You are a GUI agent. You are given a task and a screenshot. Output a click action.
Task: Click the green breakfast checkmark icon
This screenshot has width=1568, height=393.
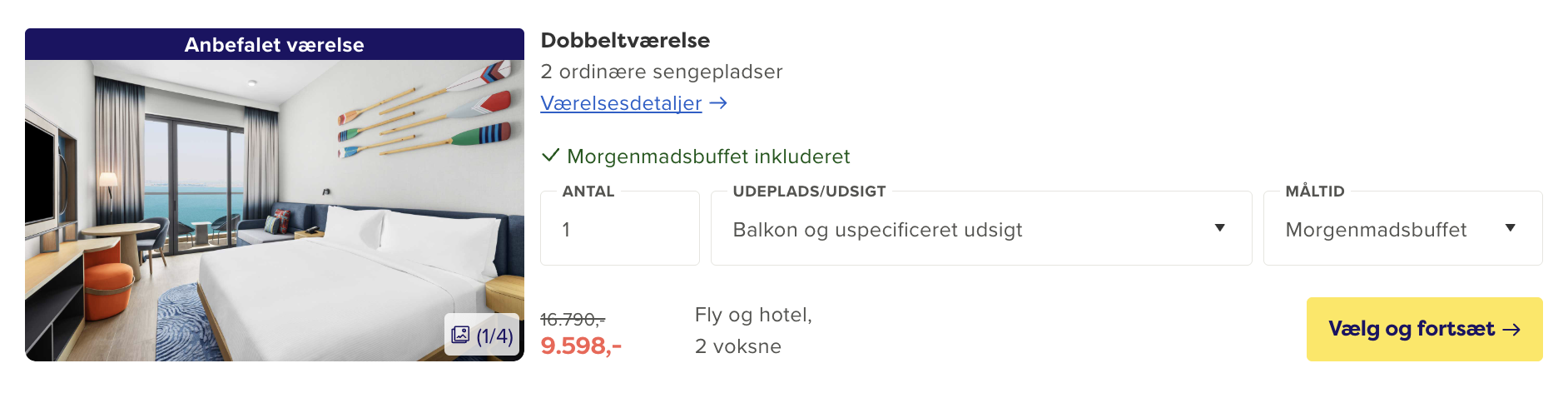(550, 156)
